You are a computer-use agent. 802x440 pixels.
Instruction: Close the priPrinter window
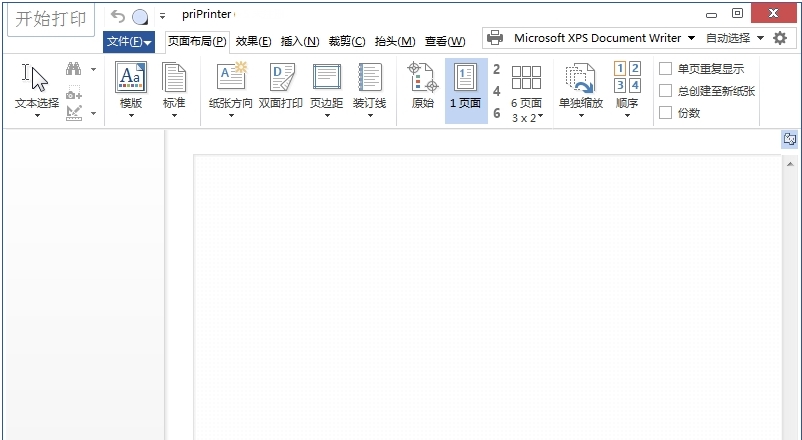click(773, 13)
